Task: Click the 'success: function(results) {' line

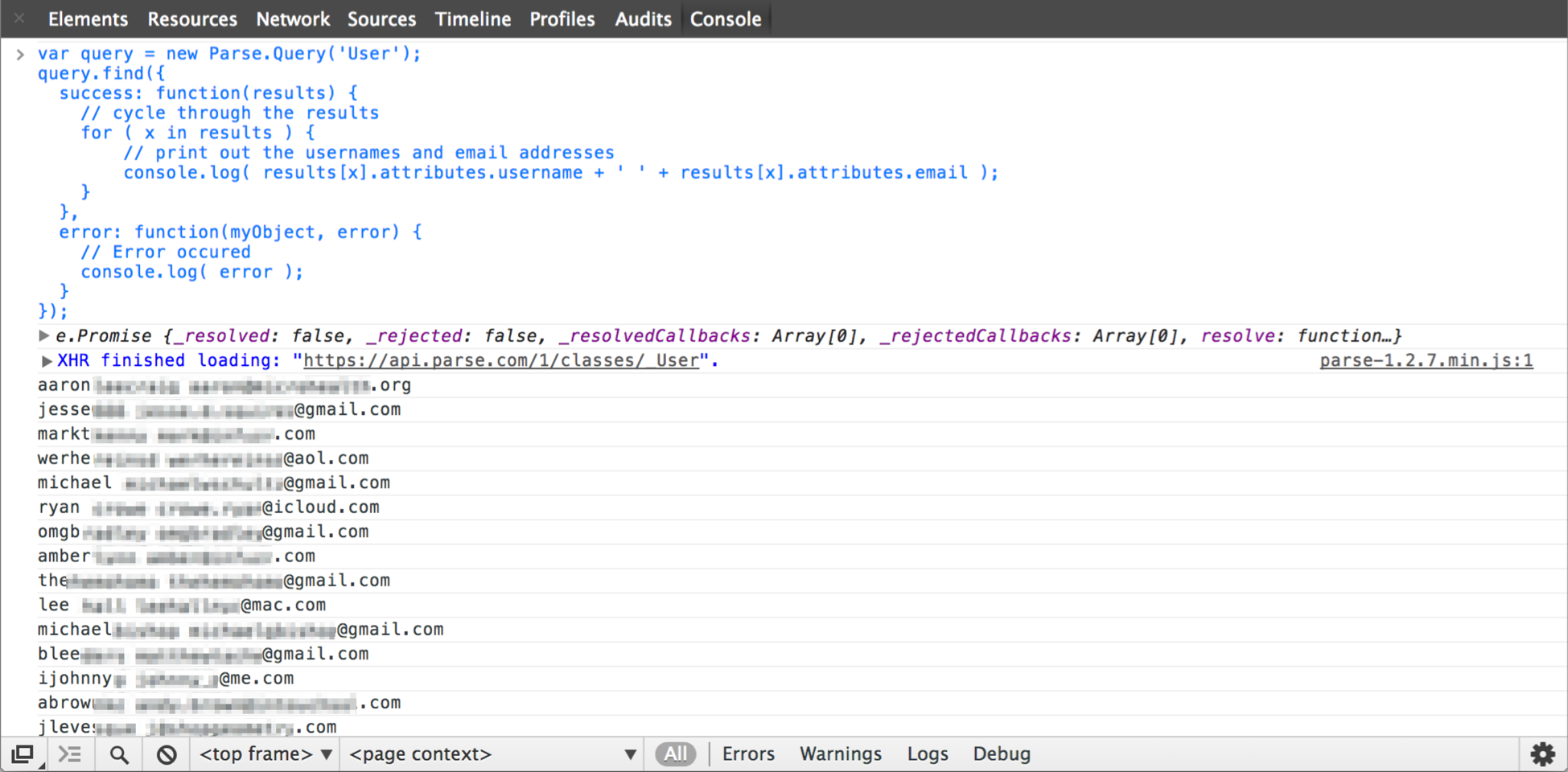Action: (208, 93)
